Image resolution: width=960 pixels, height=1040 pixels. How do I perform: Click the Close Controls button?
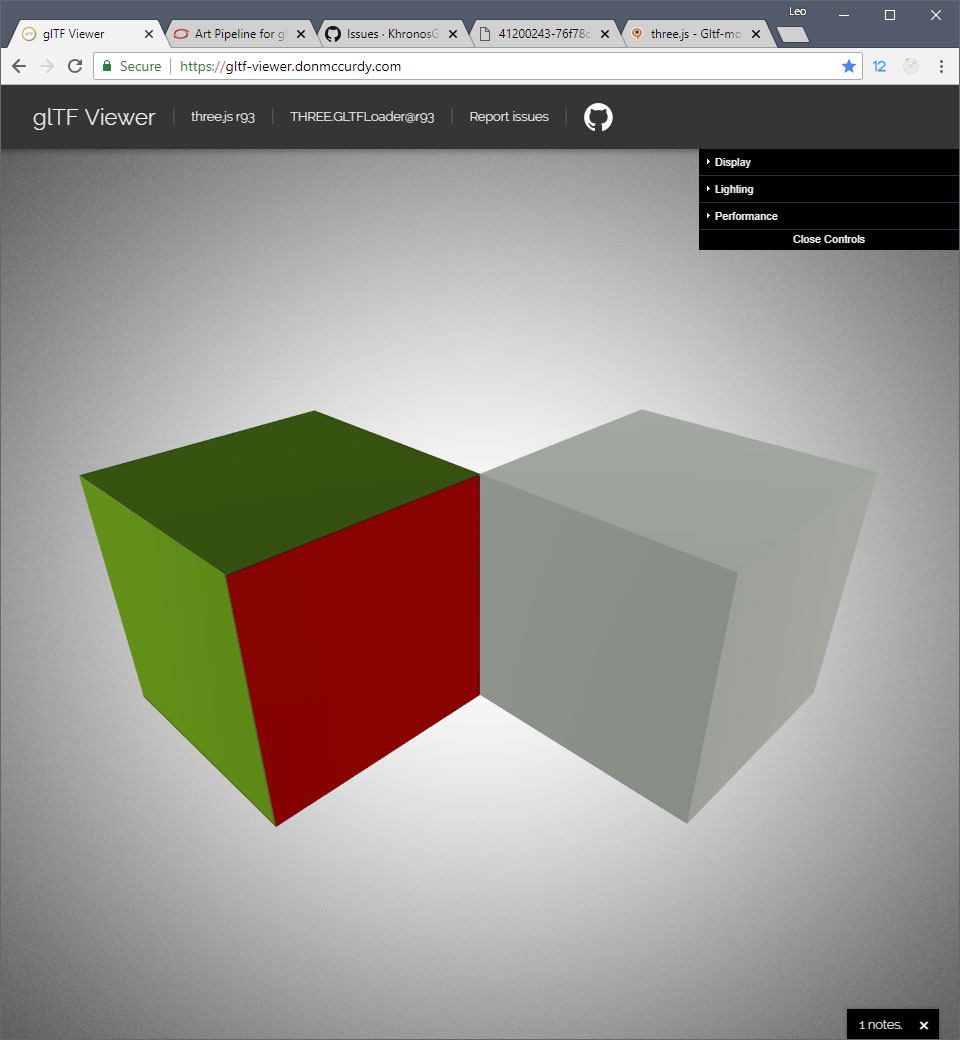point(828,239)
